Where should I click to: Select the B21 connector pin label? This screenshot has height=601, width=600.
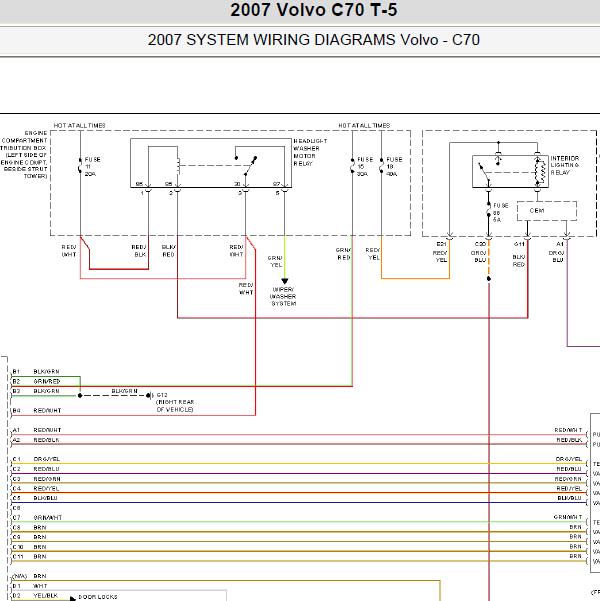tap(441, 244)
